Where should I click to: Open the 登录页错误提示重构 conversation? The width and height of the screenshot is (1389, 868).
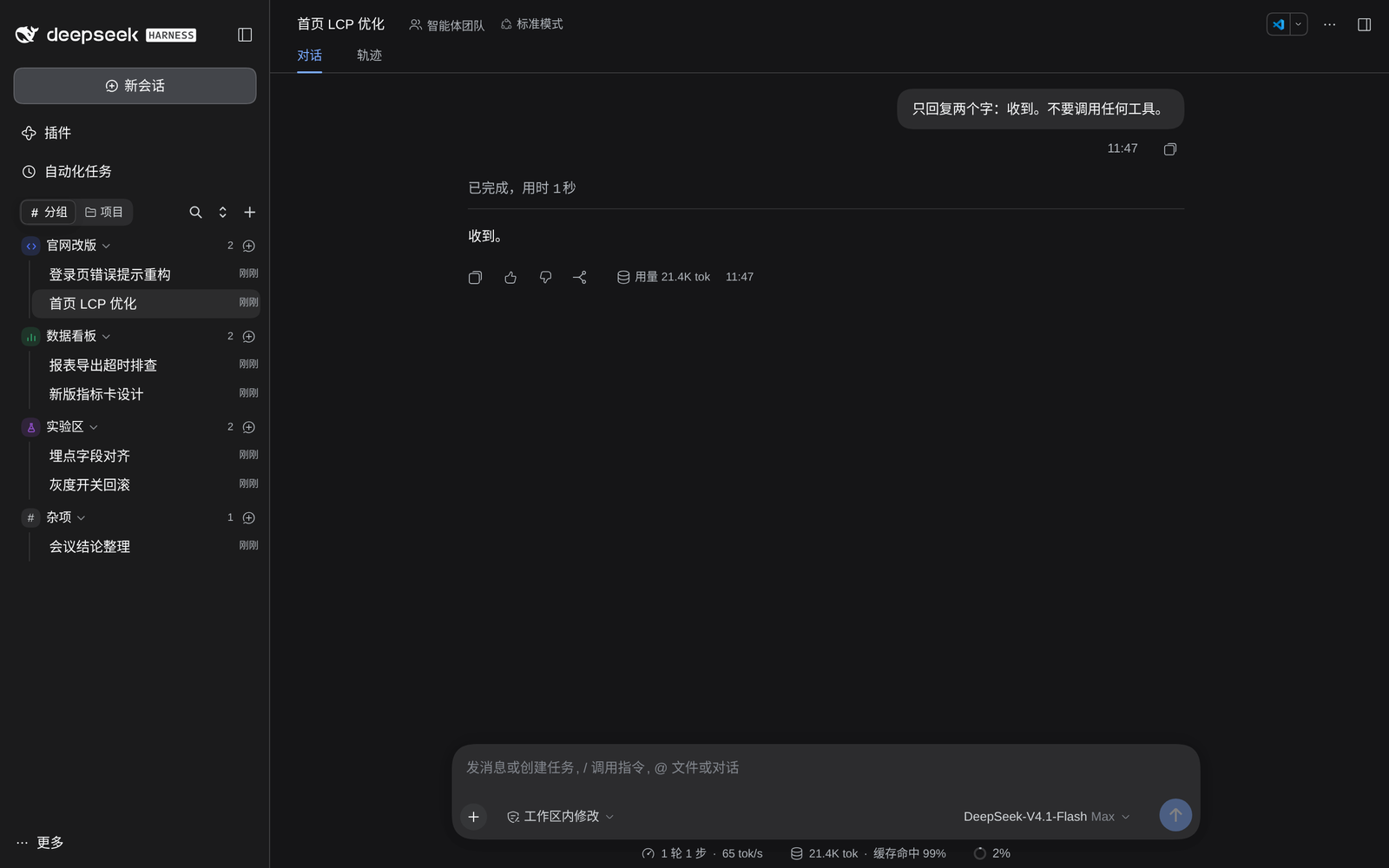click(x=146, y=274)
